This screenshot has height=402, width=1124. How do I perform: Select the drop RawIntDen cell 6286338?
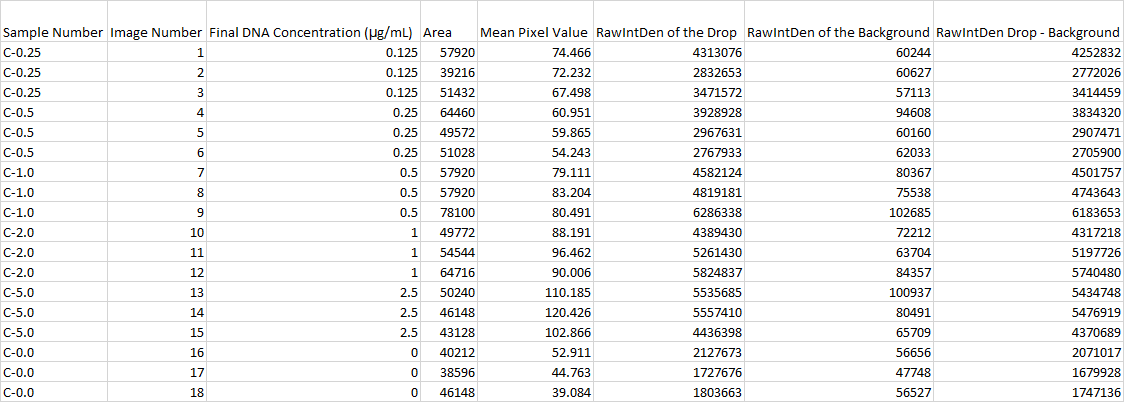pos(713,212)
